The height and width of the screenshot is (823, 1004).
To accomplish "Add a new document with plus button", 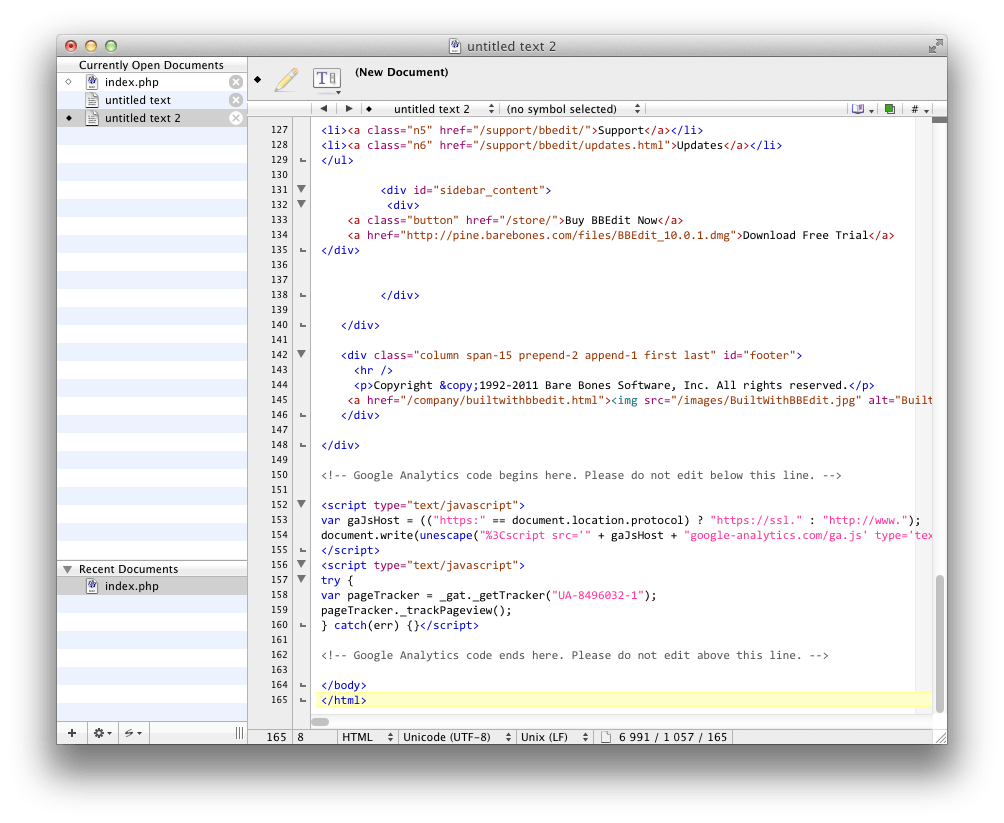I will (x=72, y=733).
